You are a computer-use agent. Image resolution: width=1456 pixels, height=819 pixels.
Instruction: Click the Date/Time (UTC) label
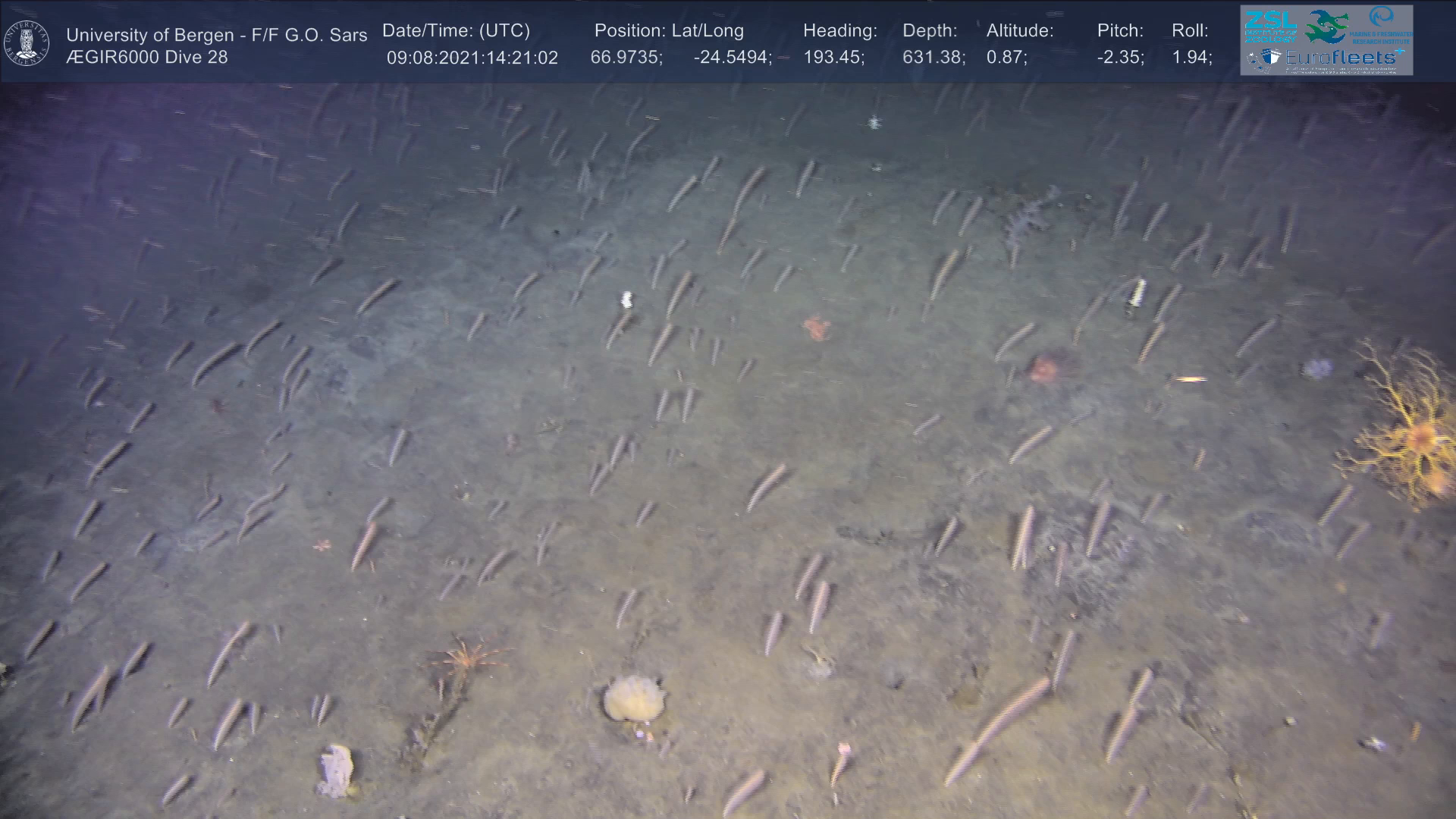[456, 30]
